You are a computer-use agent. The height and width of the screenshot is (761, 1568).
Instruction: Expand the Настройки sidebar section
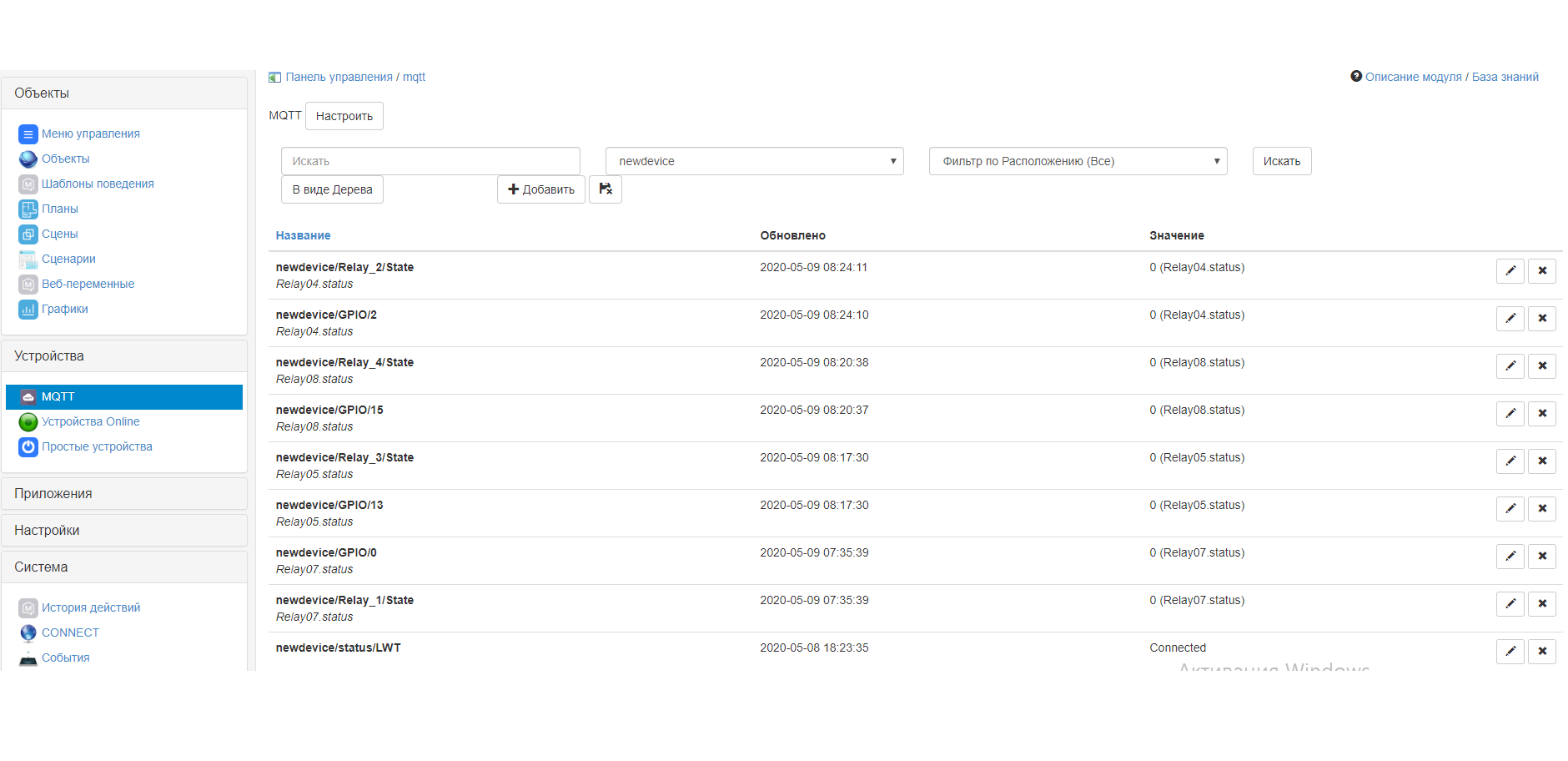(124, 531)
